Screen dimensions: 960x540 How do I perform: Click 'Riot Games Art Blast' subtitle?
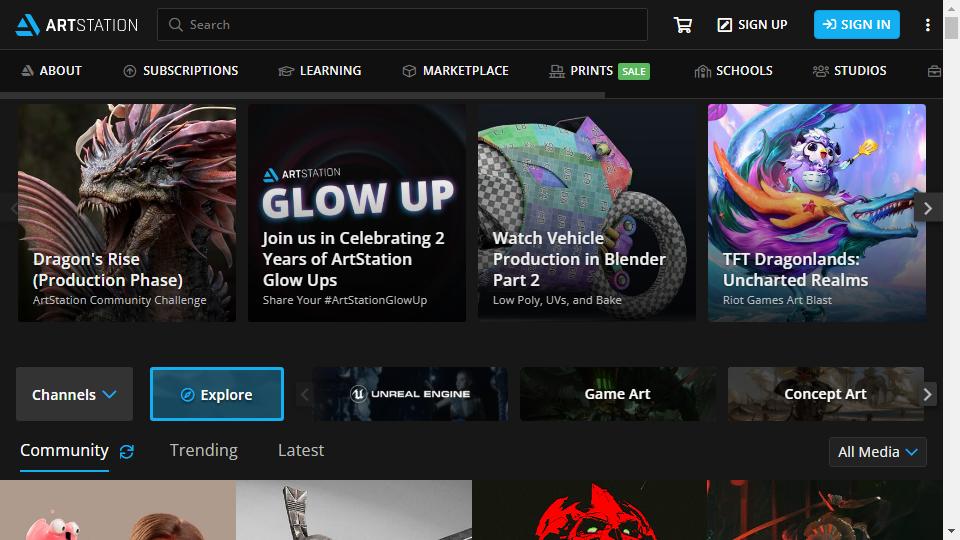[x=777, y=301]
